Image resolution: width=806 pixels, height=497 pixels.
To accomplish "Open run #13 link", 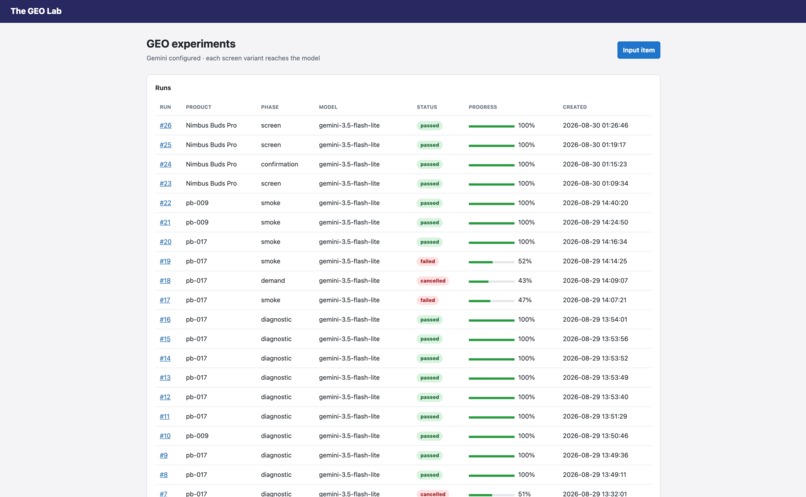I will [164, 378].
